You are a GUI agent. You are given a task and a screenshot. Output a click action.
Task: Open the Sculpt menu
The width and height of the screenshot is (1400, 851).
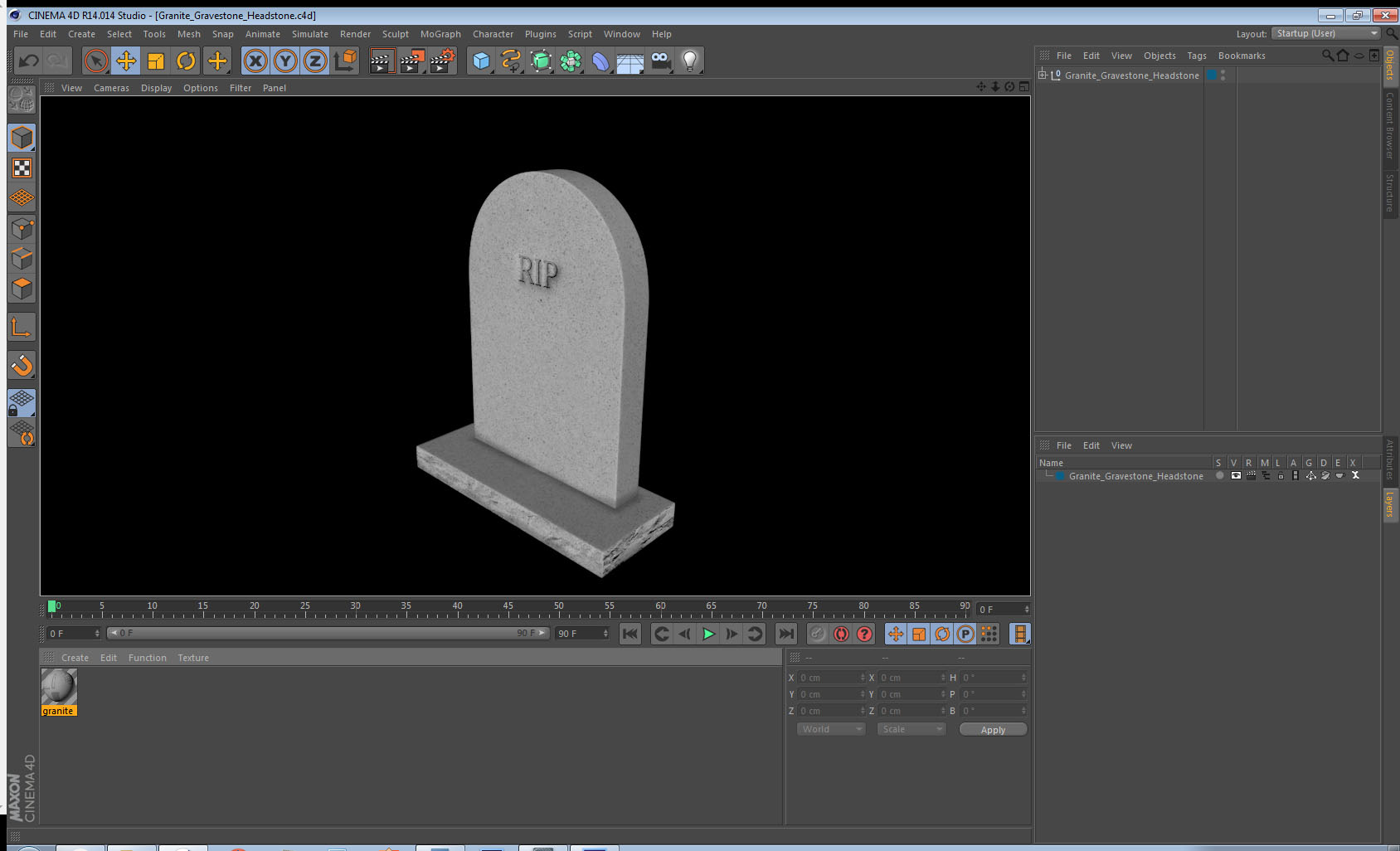(395, 34)
